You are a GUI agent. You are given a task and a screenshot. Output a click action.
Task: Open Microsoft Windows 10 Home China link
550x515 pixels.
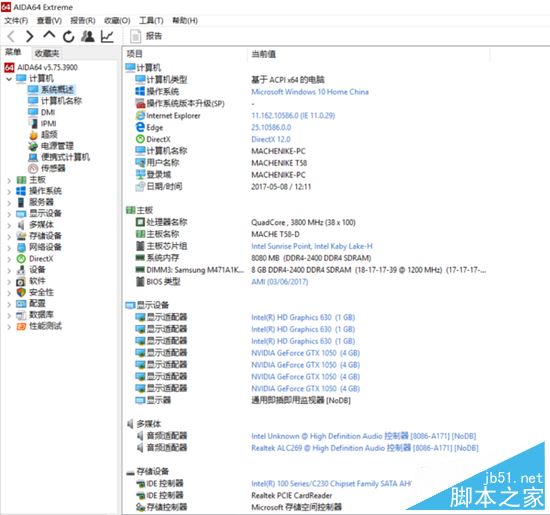click(x=310, y=92)
